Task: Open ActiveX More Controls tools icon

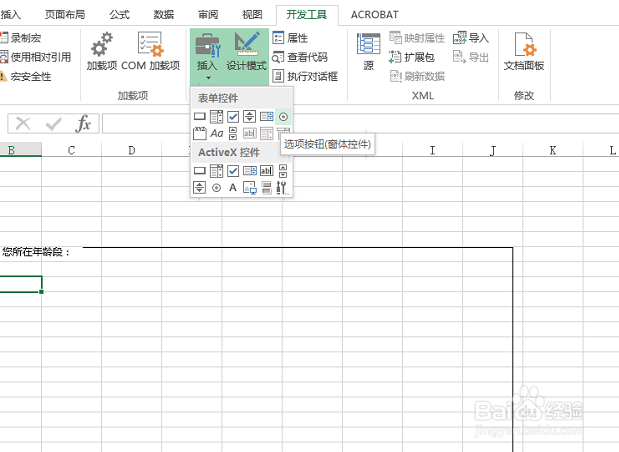Action: [x=283, y=188]
